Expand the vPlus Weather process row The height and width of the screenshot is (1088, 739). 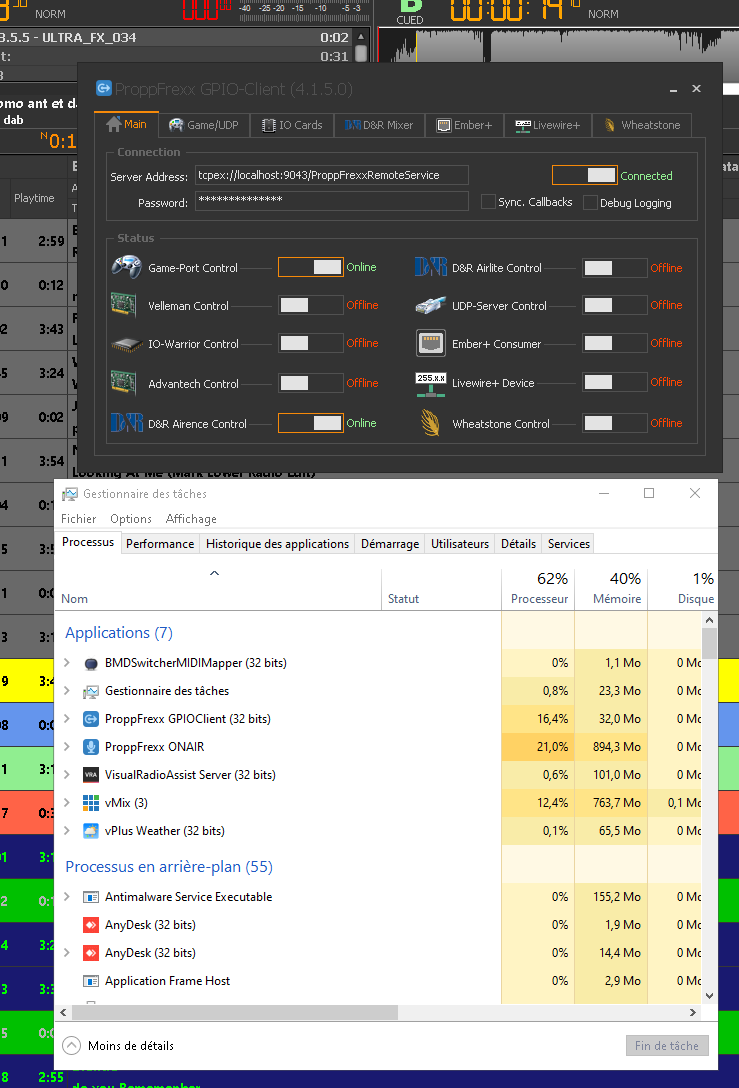(x=67, y=831)
